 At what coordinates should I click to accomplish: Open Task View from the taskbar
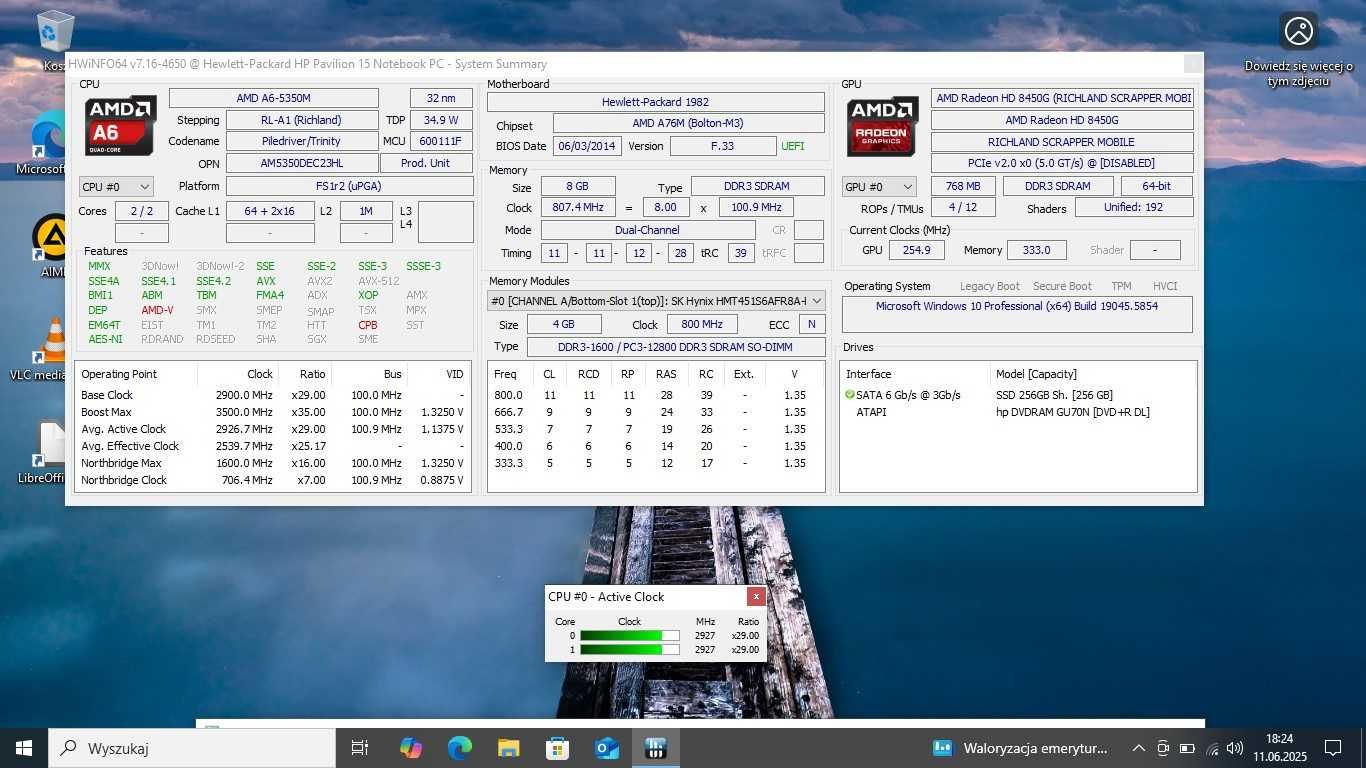[360, 748]
